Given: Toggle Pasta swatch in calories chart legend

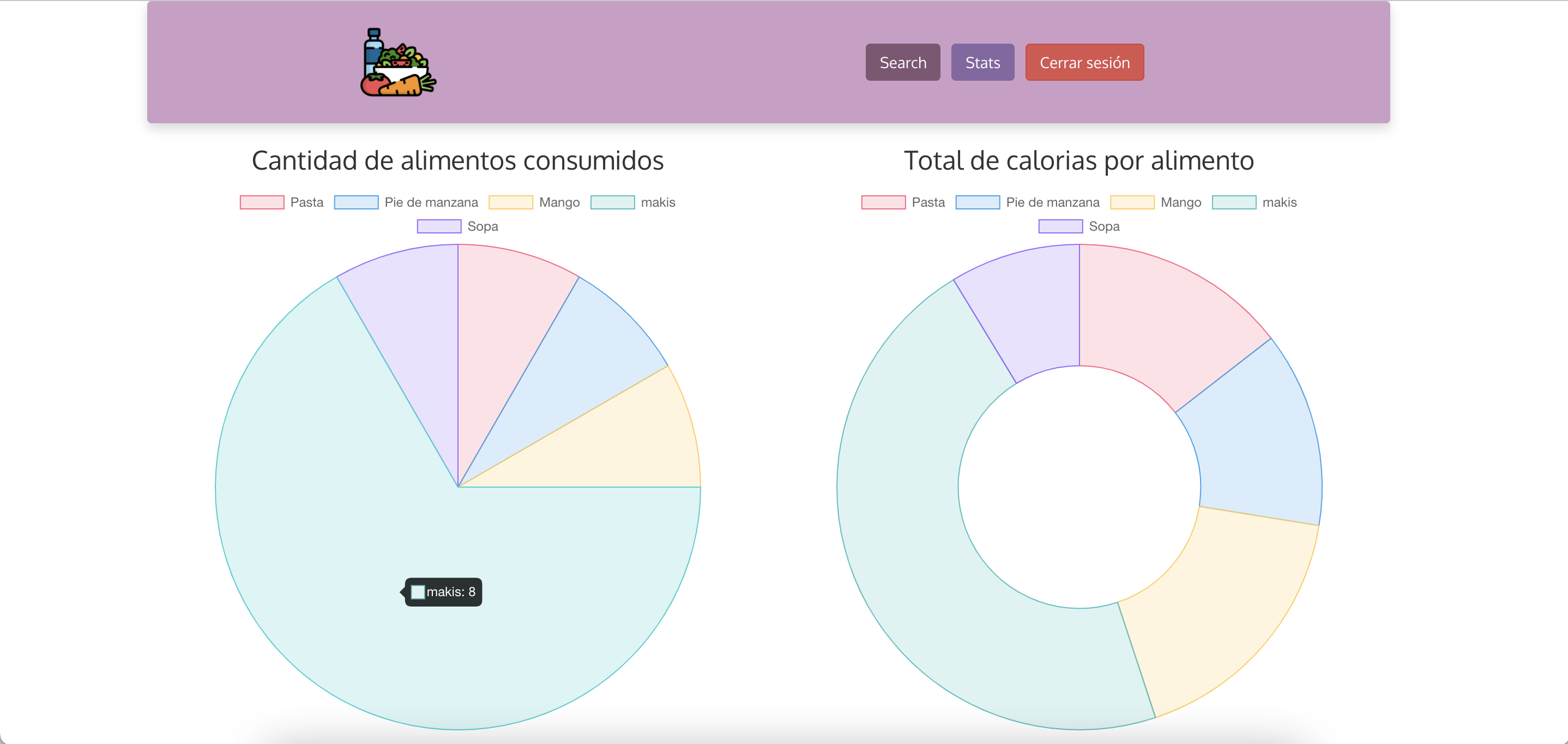Looking at the screenshot, I should pyautogui.click(x=883, y=202).
